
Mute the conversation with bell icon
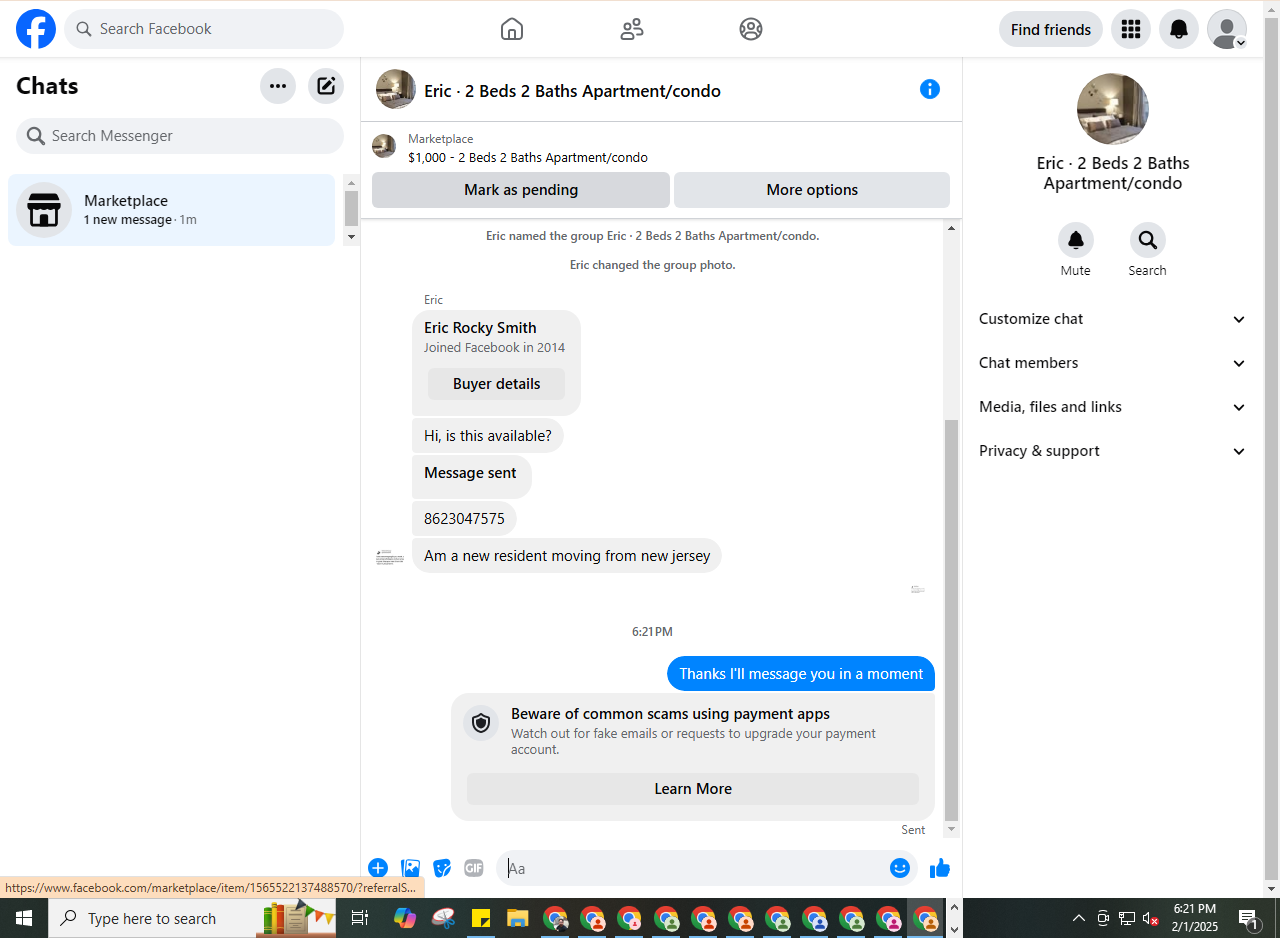coord(1076,240)
